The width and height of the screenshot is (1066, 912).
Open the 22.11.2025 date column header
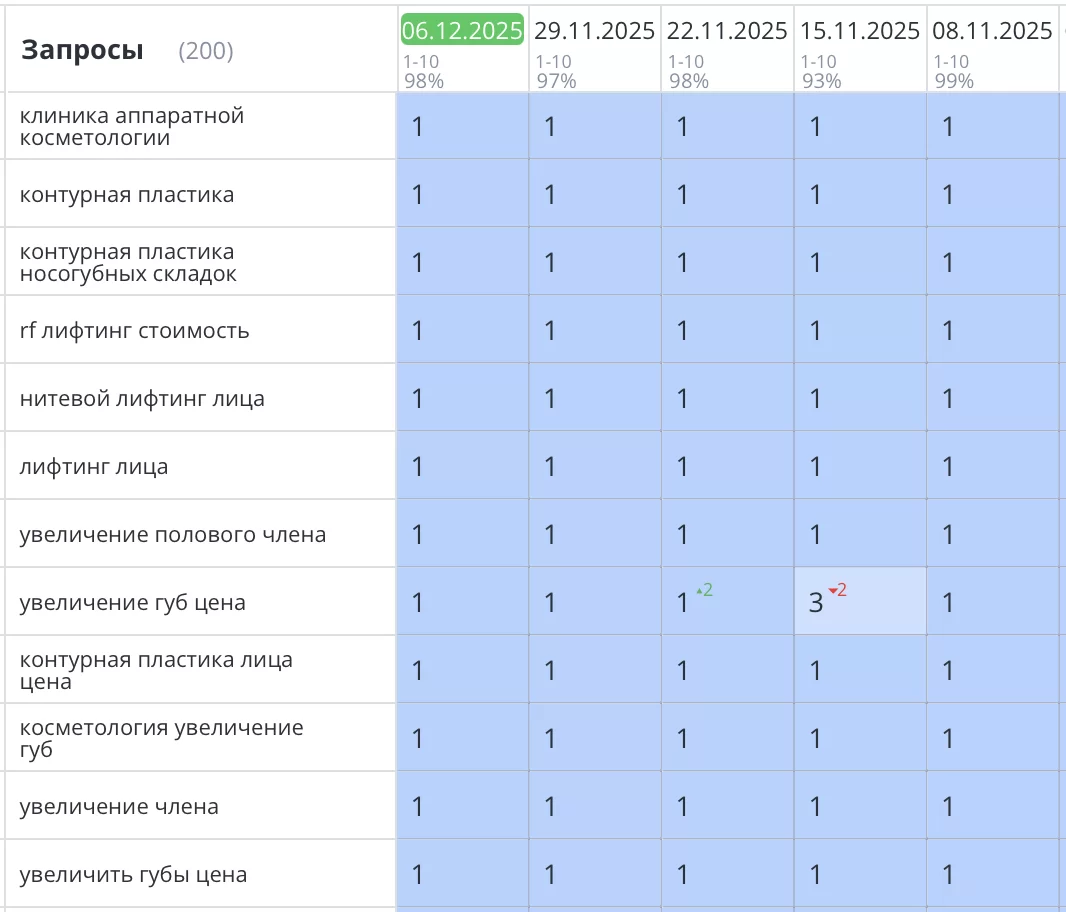point(727,31)
